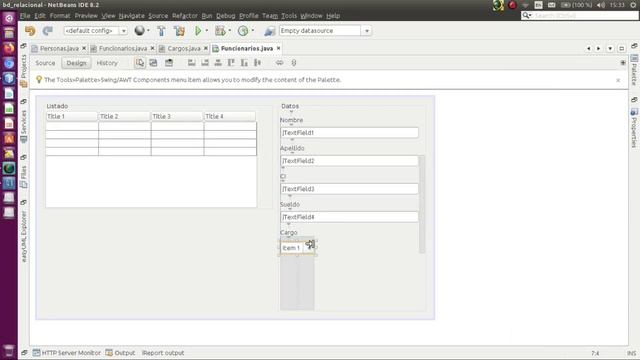640x360 pixels.
Task: Switch to the Cargos.java tab
Action: pyautogui.click(x=184, y=48)
